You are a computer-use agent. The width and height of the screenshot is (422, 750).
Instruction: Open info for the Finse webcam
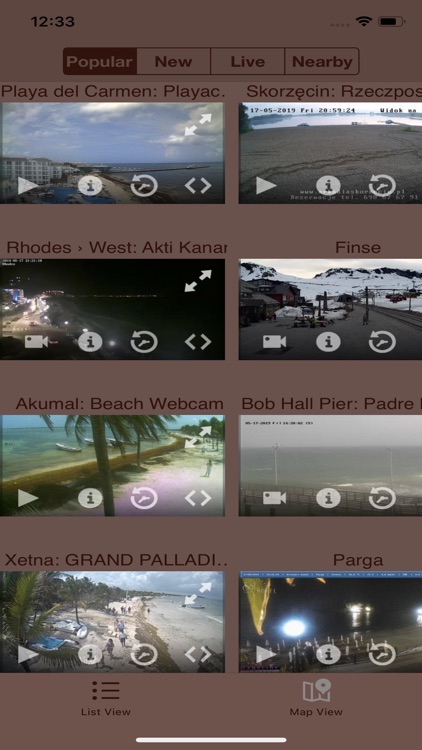(328, 342)
